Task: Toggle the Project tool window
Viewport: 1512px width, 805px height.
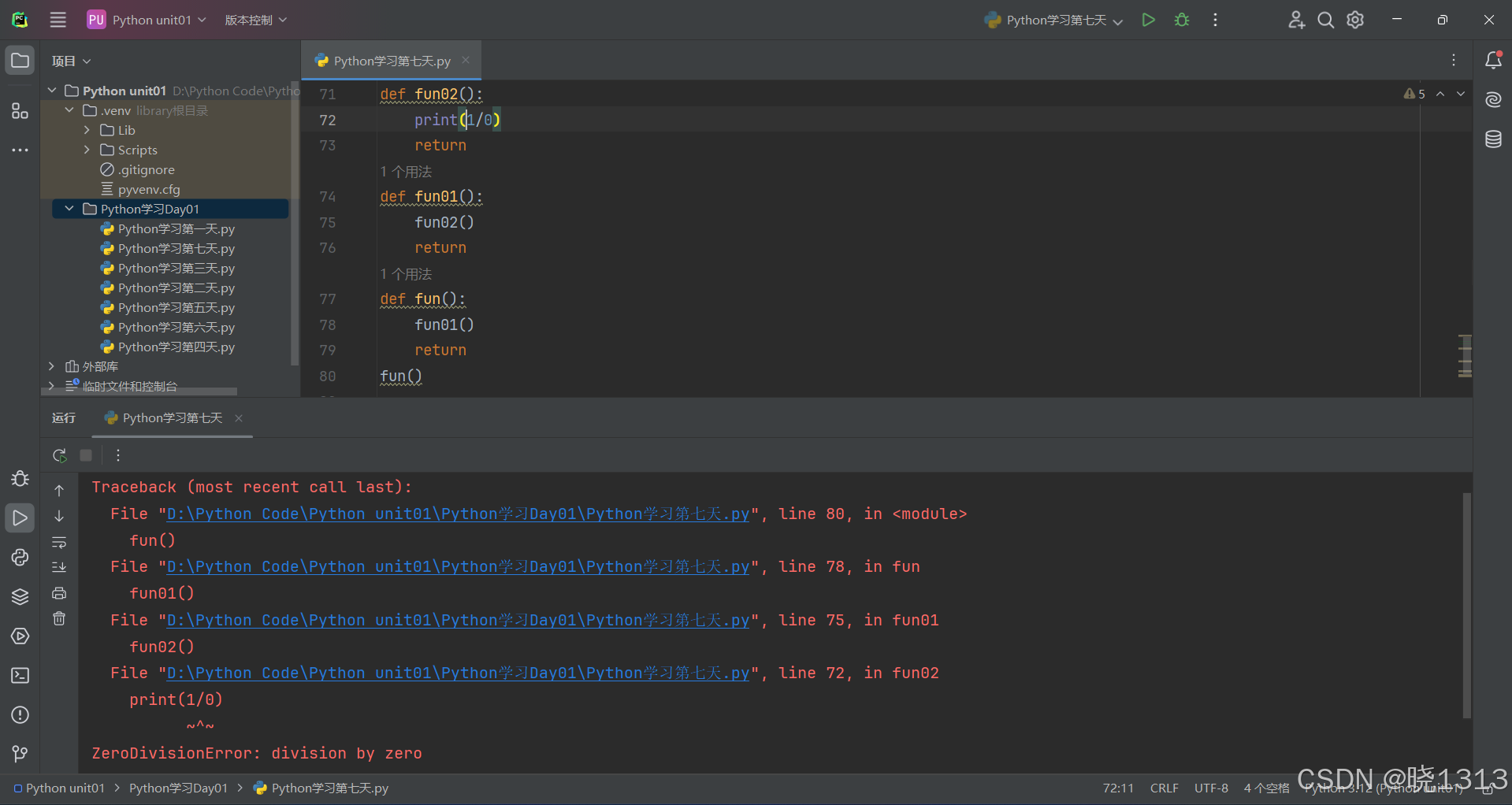Action: pyautogui.click(x=20, y=61)
